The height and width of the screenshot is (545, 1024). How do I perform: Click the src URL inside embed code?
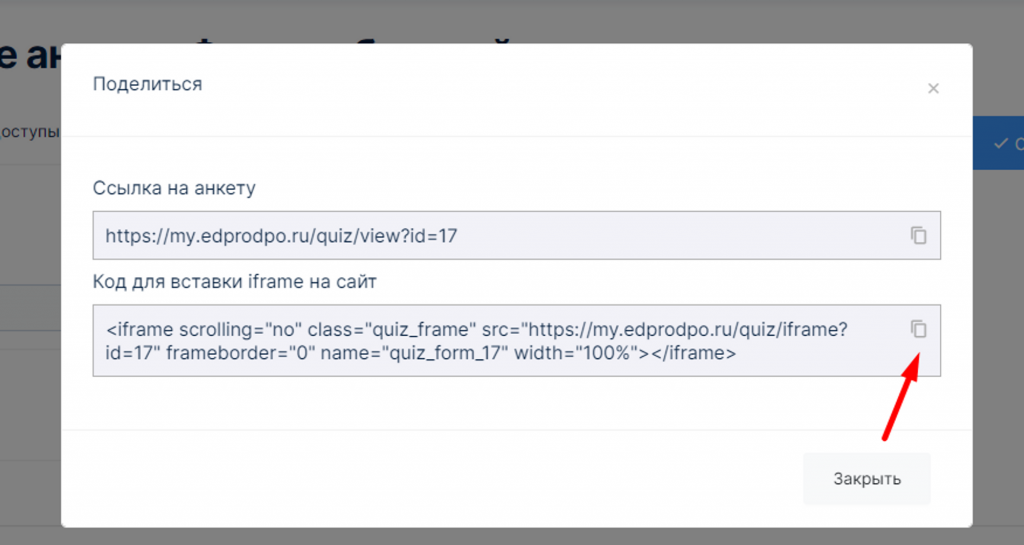tap(684, 330)
